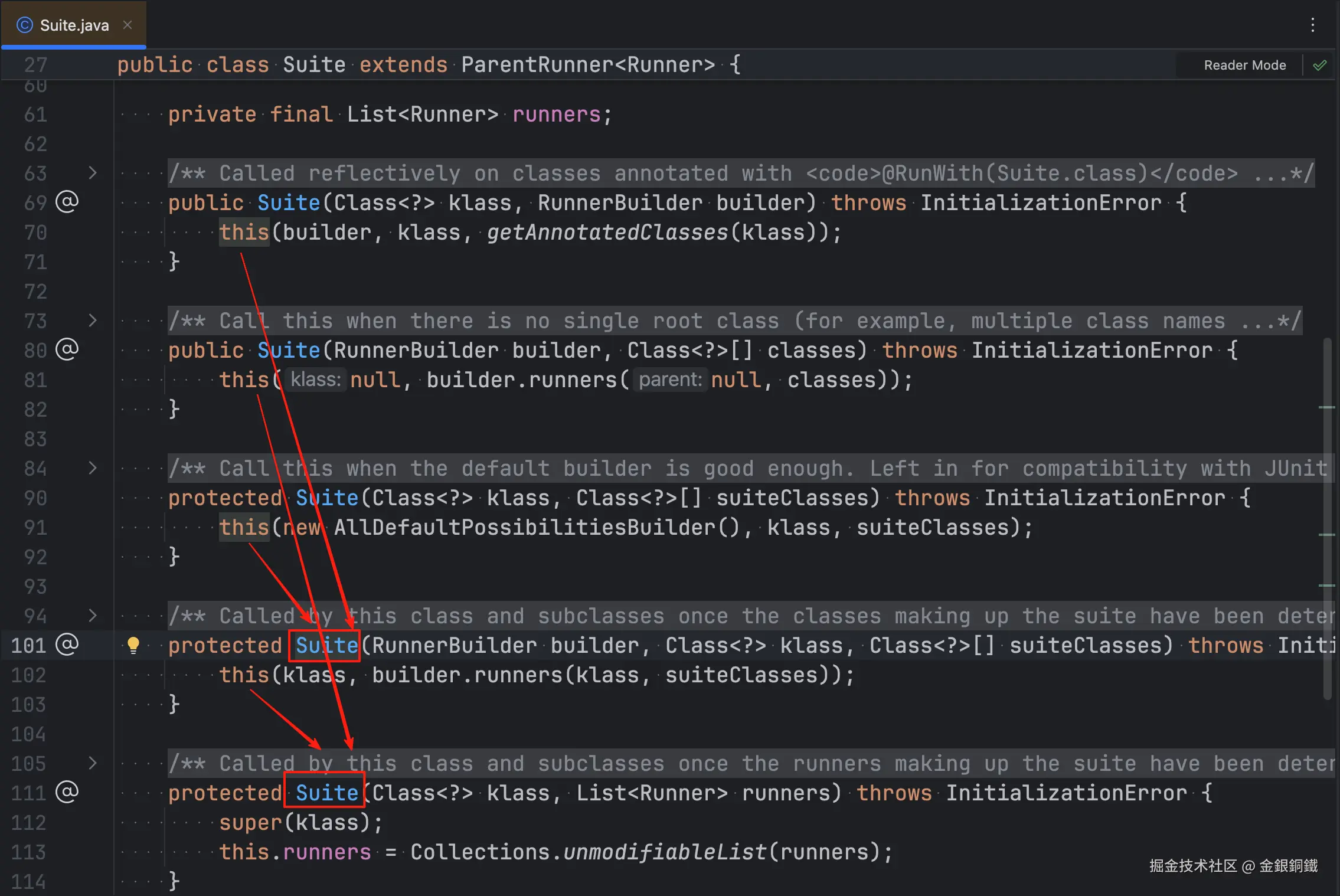
Task: Click the yellow lightbulb intention icon
Action: 133,645
